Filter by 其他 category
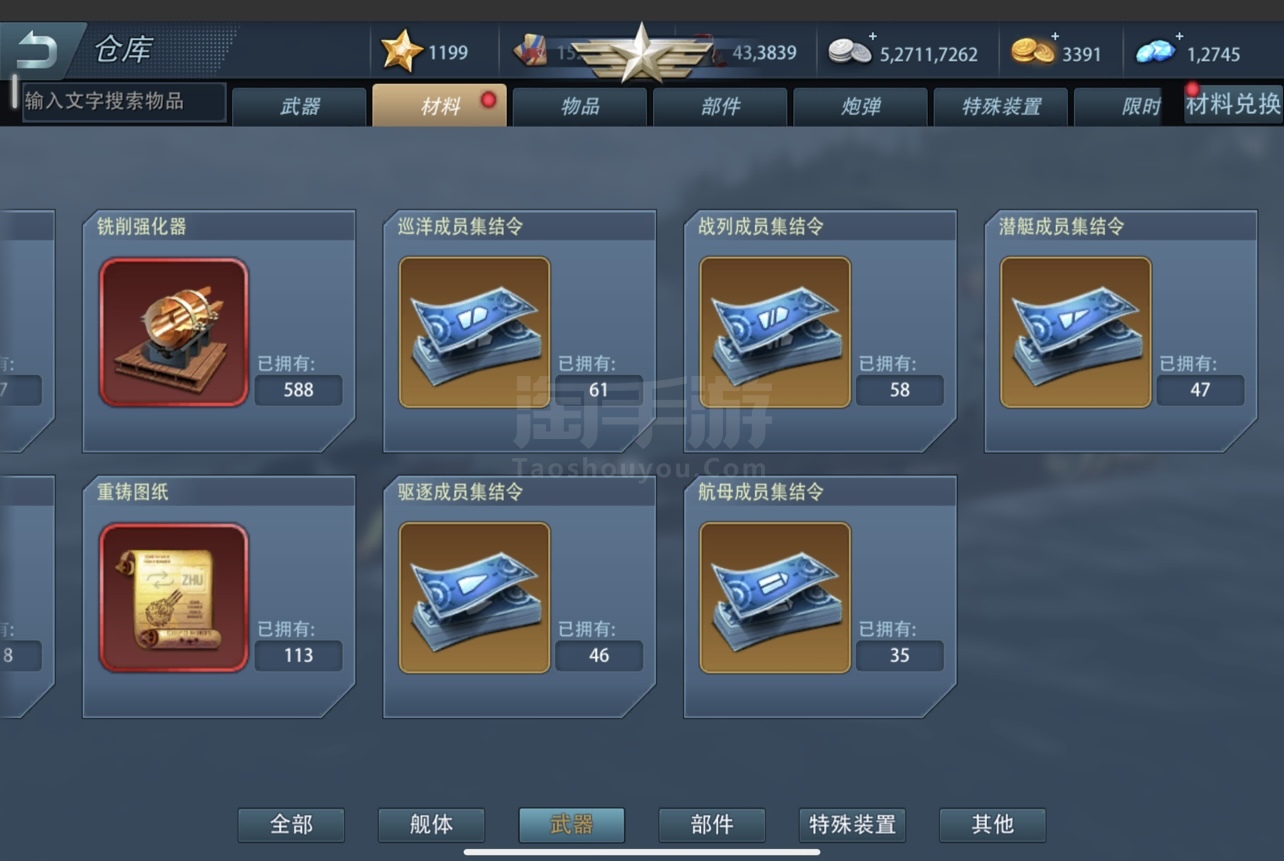 (x=992, y=825)
